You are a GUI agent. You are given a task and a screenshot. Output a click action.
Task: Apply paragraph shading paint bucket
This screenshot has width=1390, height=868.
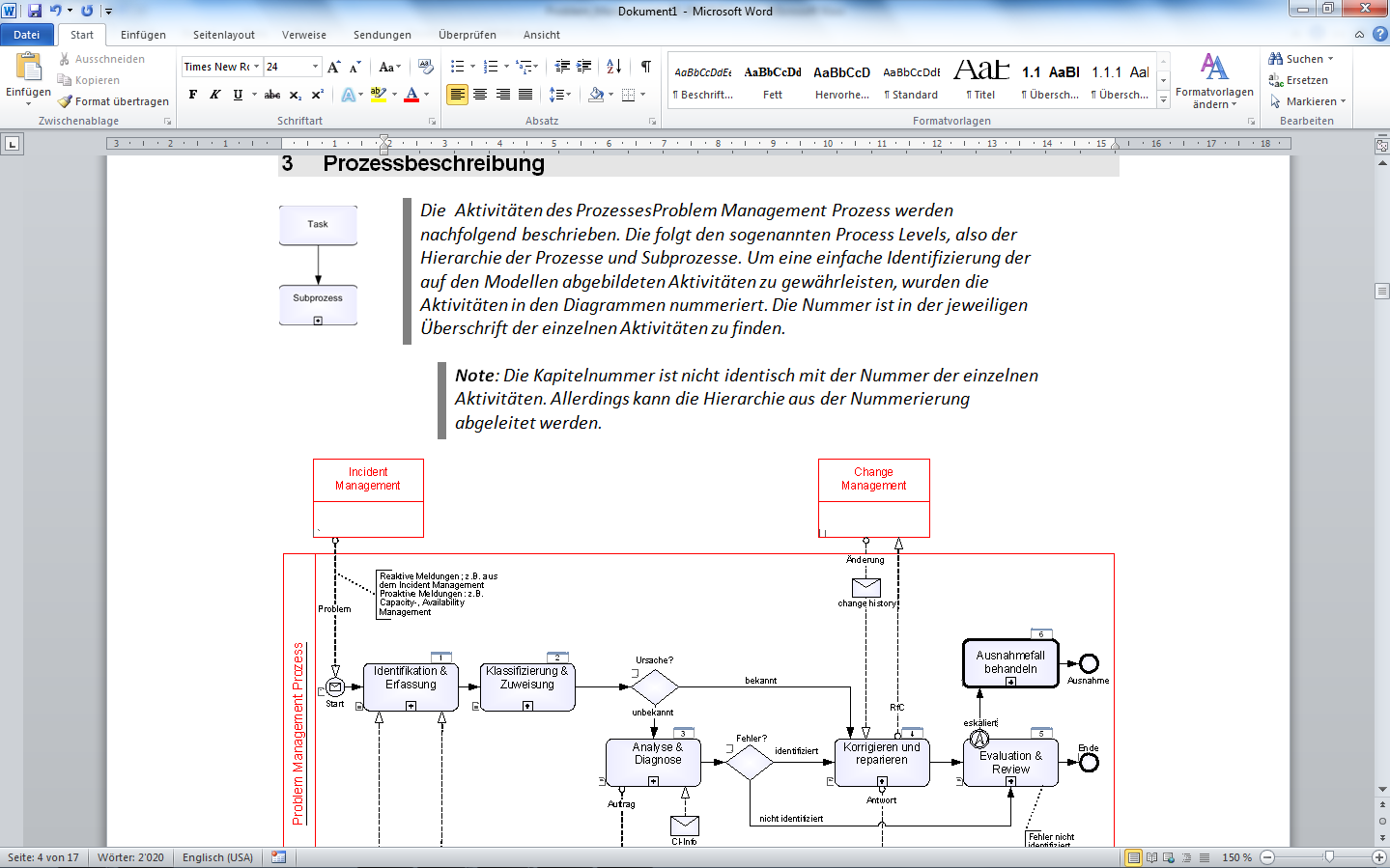coord(596,95)
